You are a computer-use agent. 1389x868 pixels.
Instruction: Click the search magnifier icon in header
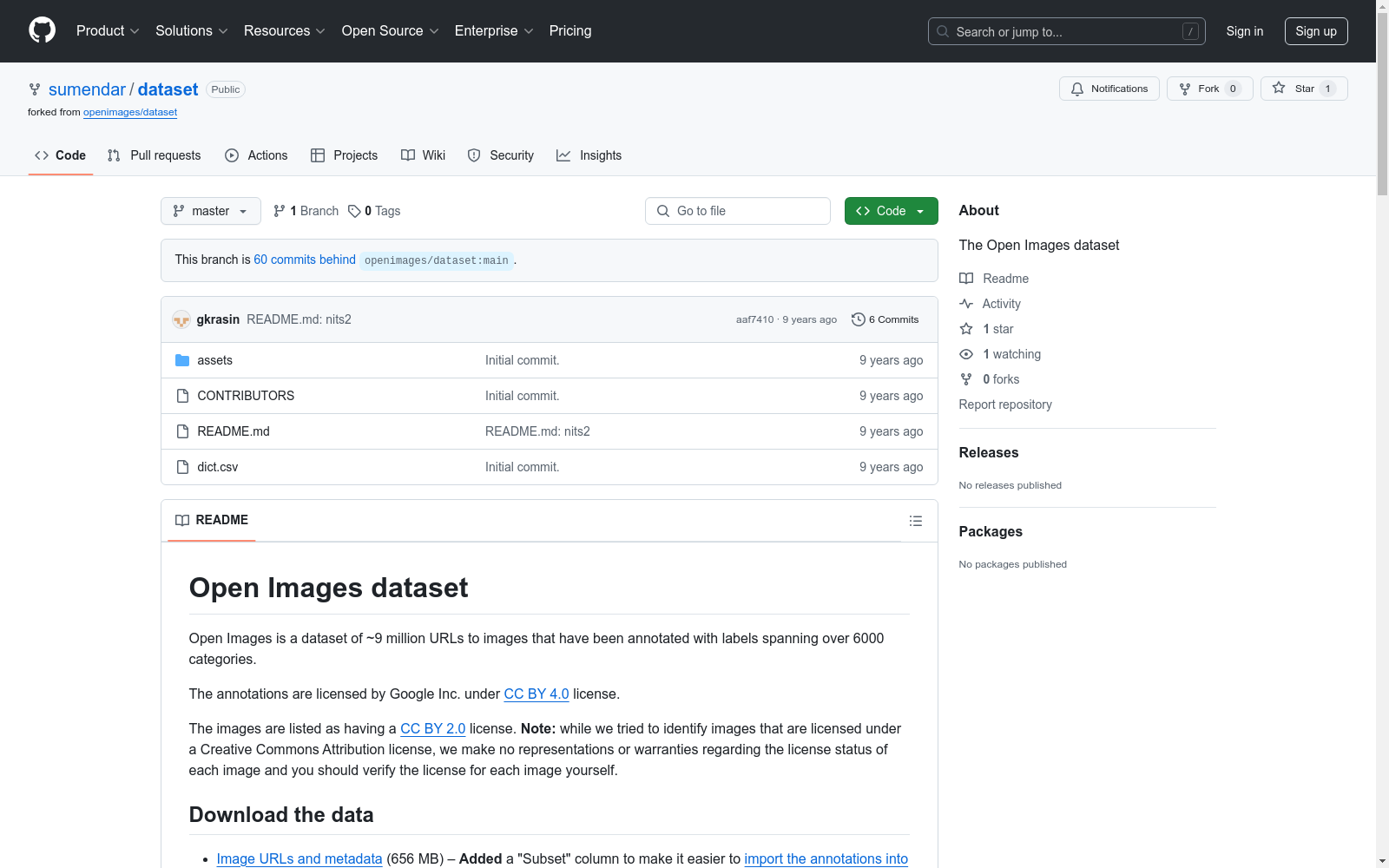(x=943, y=31)
